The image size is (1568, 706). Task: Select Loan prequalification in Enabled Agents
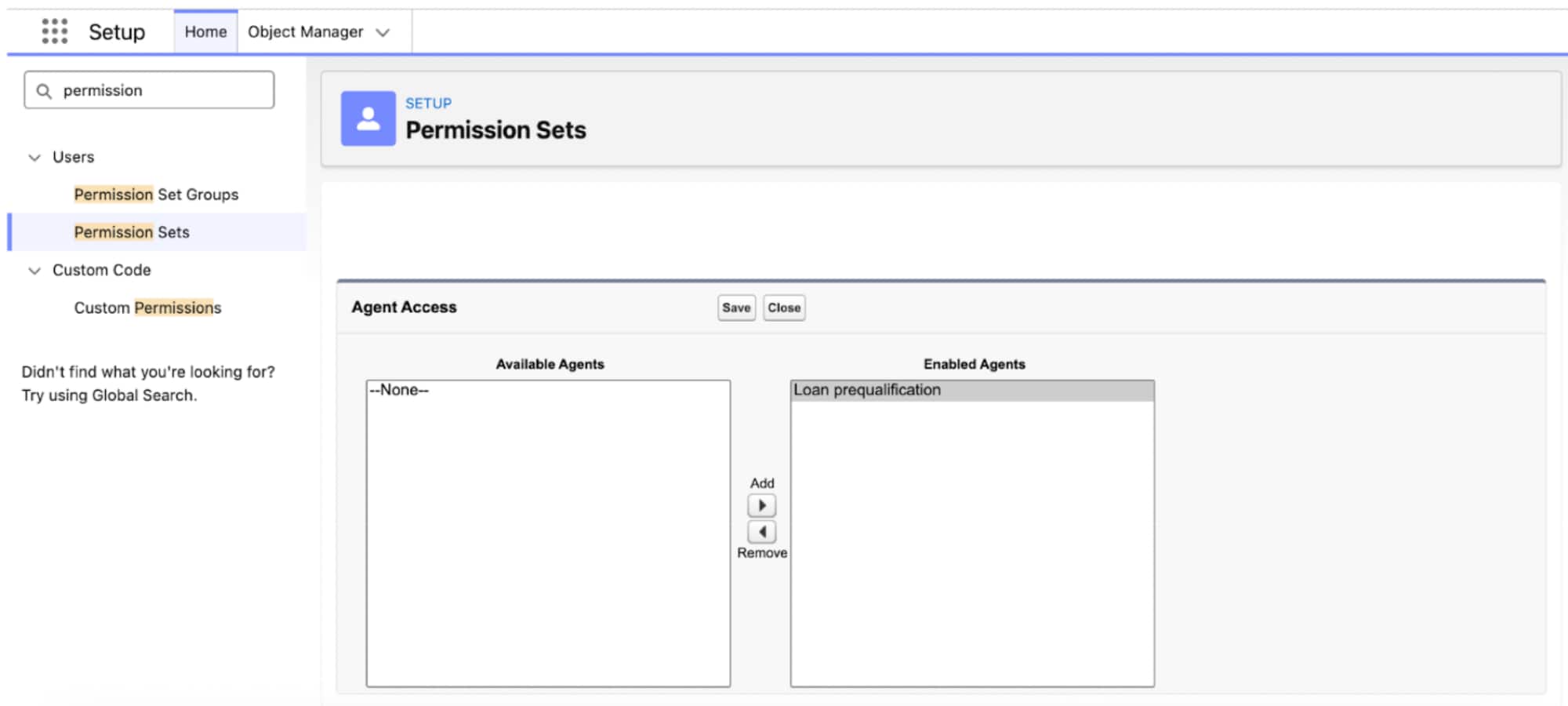pos(867,389)
